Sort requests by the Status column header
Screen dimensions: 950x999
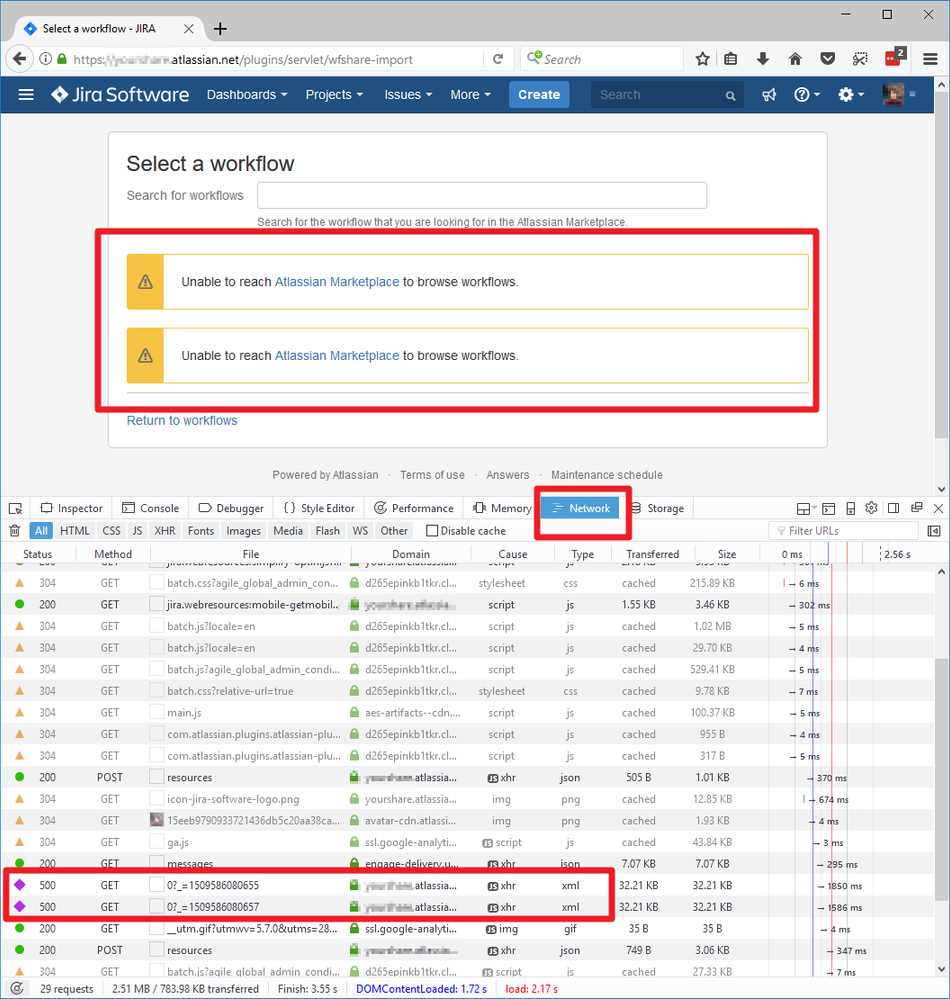click(x=38, y=554)
